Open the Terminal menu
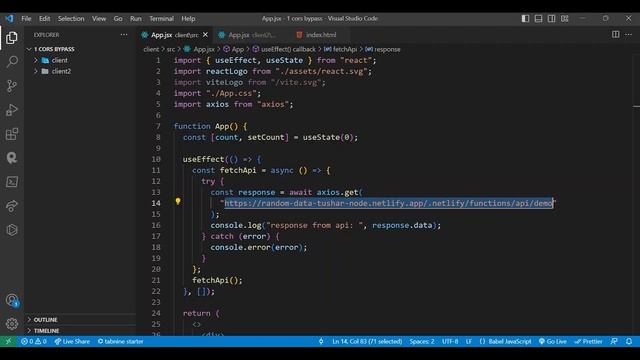This screenshot has width=640, height=360. click(161, 18)
